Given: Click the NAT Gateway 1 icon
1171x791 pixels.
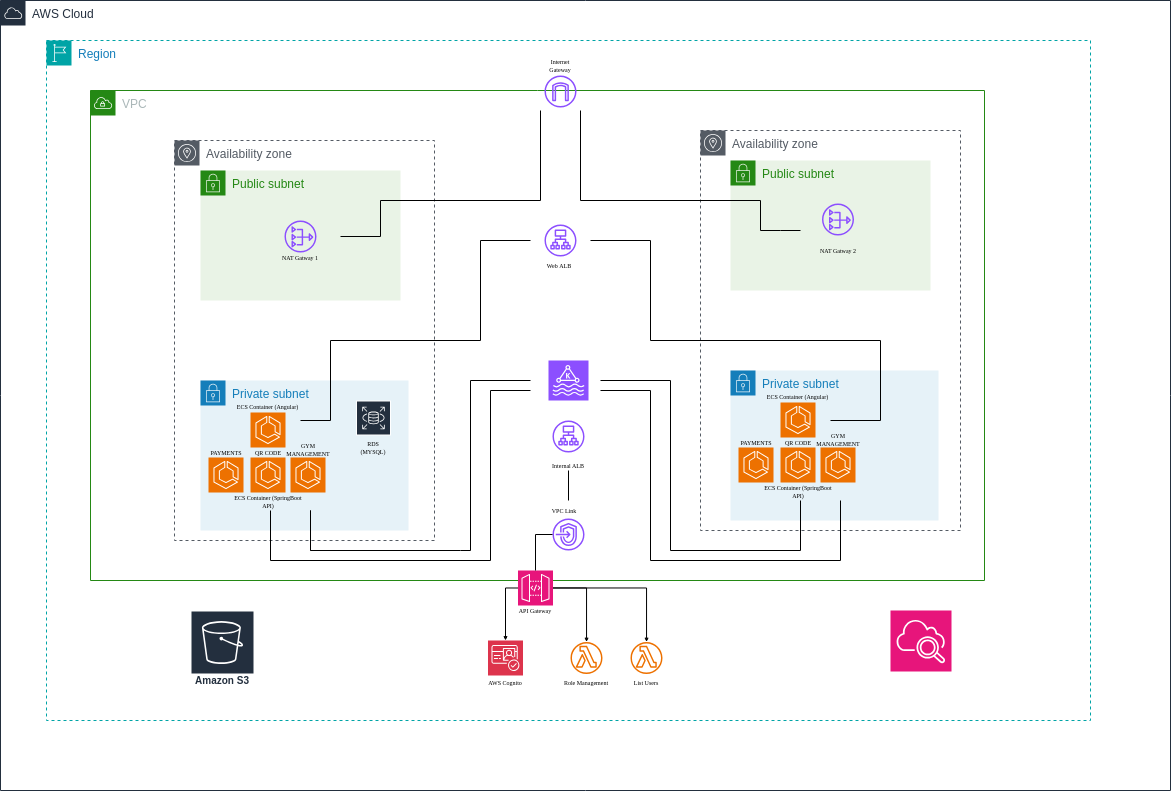Looking at the screenshot, I should coord(300,238).
